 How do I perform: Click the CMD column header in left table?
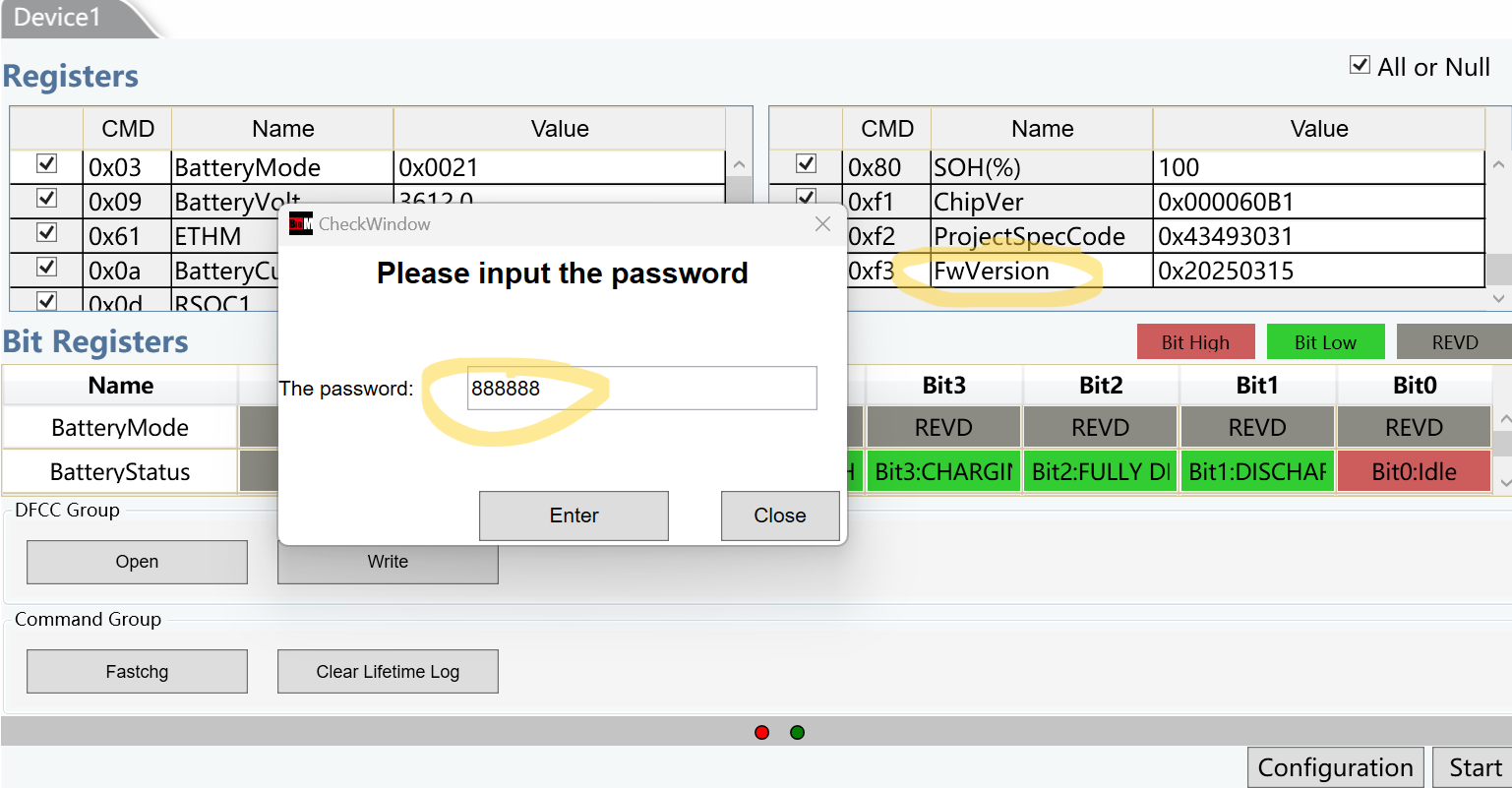point(128,129)
